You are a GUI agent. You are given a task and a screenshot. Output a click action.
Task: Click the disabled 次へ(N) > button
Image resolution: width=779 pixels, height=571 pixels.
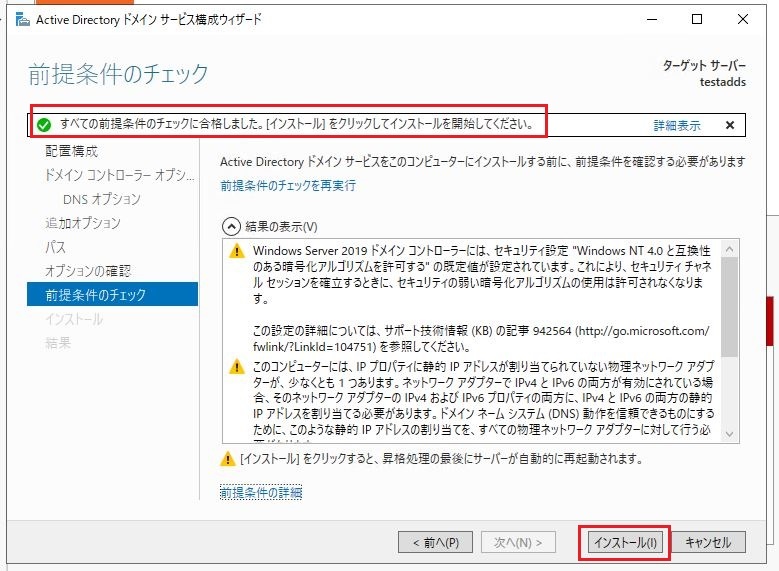518,542
